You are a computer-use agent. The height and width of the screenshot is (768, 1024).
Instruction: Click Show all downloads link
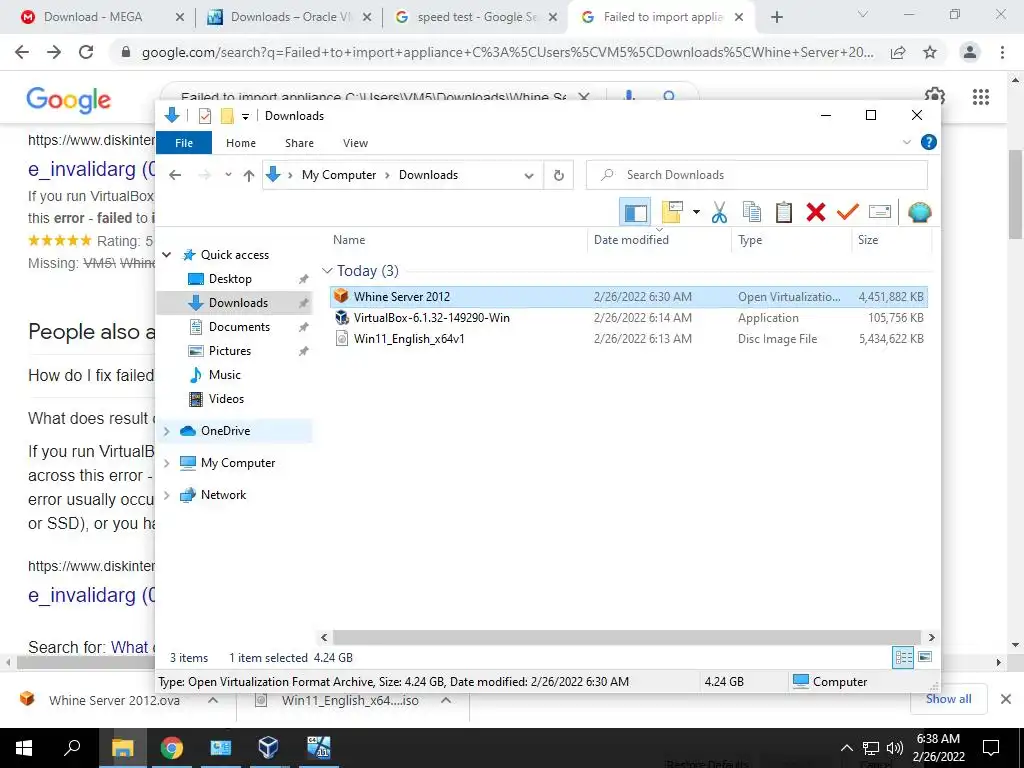click(x=948, y=699)
